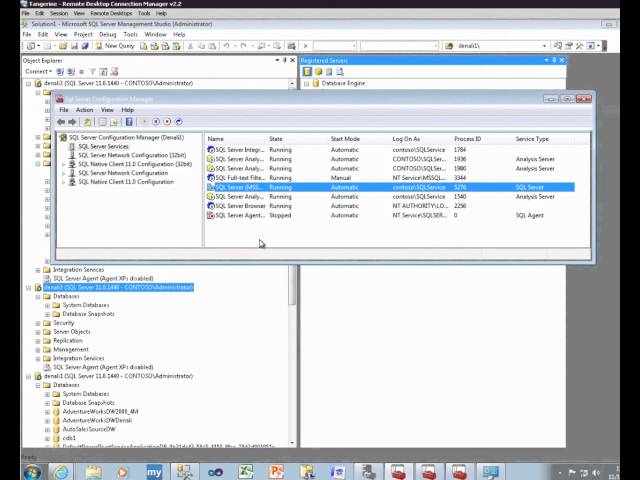Click Analysis Services cube icon in Registered Servers
Screen dimensions: 640x480
pyautogui.click(x=318, y=72)
